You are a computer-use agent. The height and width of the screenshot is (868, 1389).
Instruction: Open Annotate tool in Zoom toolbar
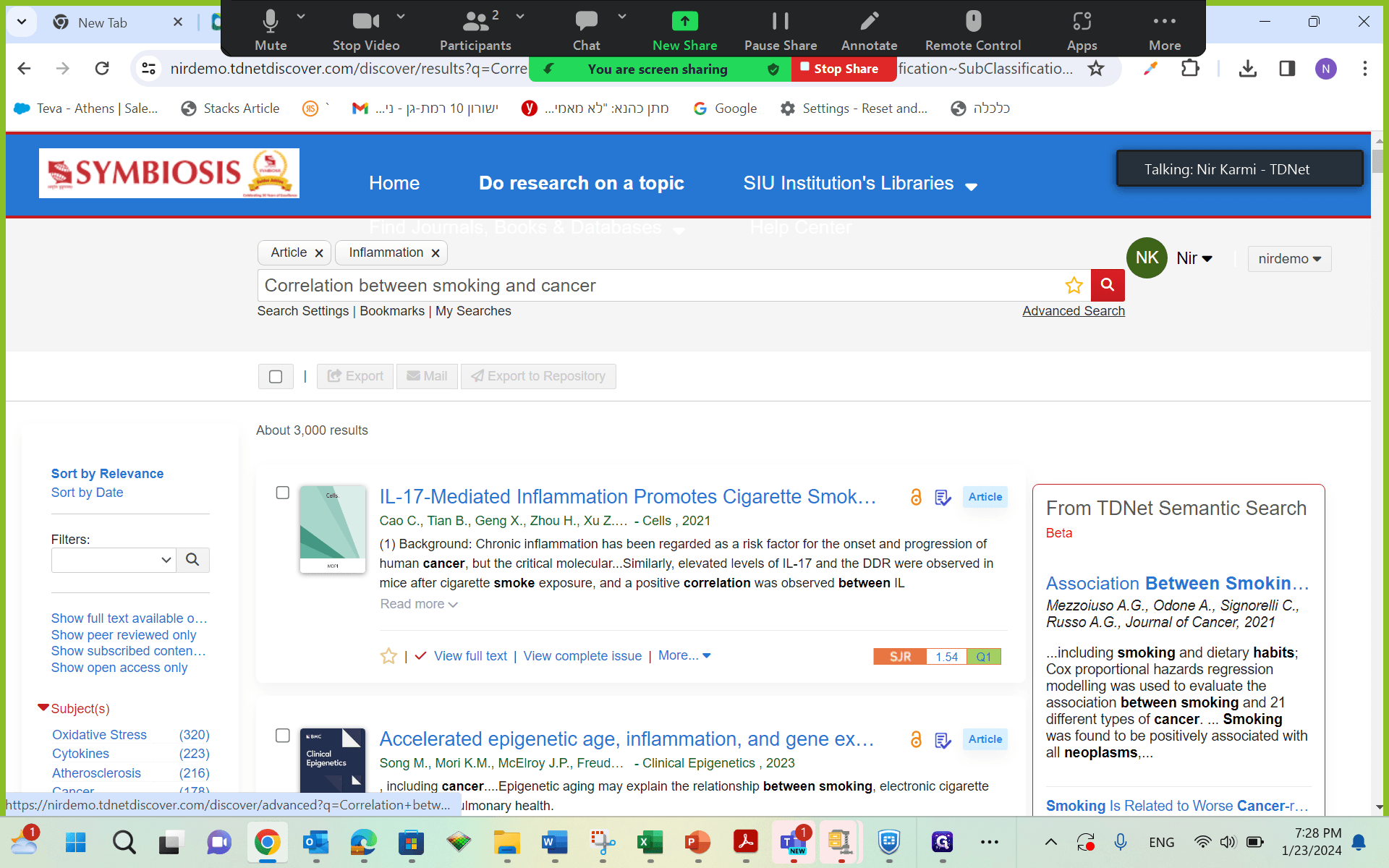pyautogui.click(x=869, y=29)
